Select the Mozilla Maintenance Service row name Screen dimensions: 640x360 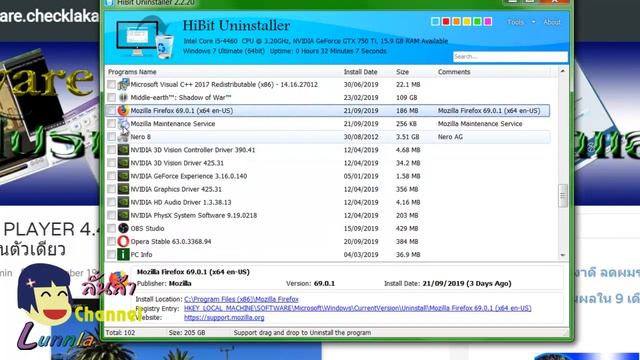click(x=173, y=124)
